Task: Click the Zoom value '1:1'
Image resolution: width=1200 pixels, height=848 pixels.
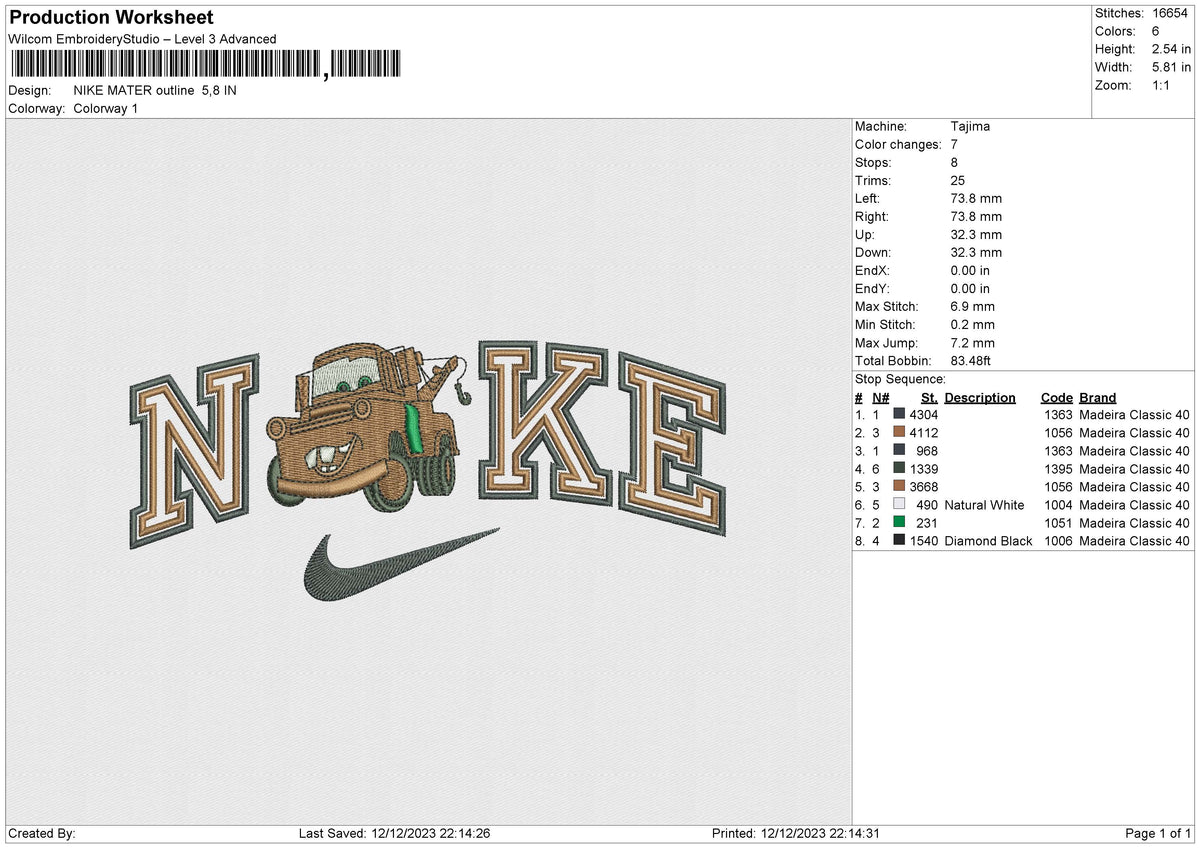Action: click(1163, 85)
